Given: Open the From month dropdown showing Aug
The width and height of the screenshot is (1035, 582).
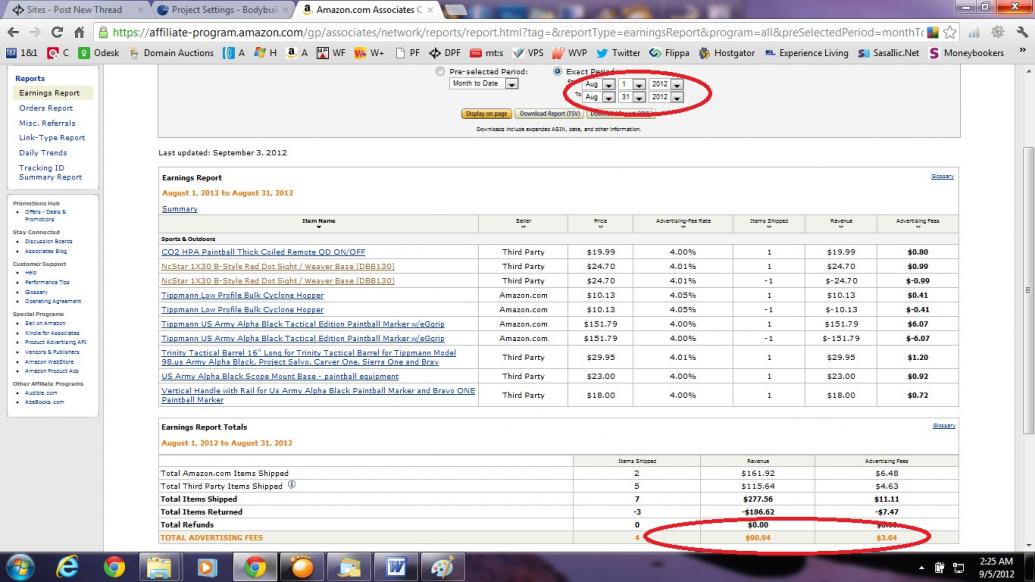Looking at the screenshot, I should coord(599,84).
